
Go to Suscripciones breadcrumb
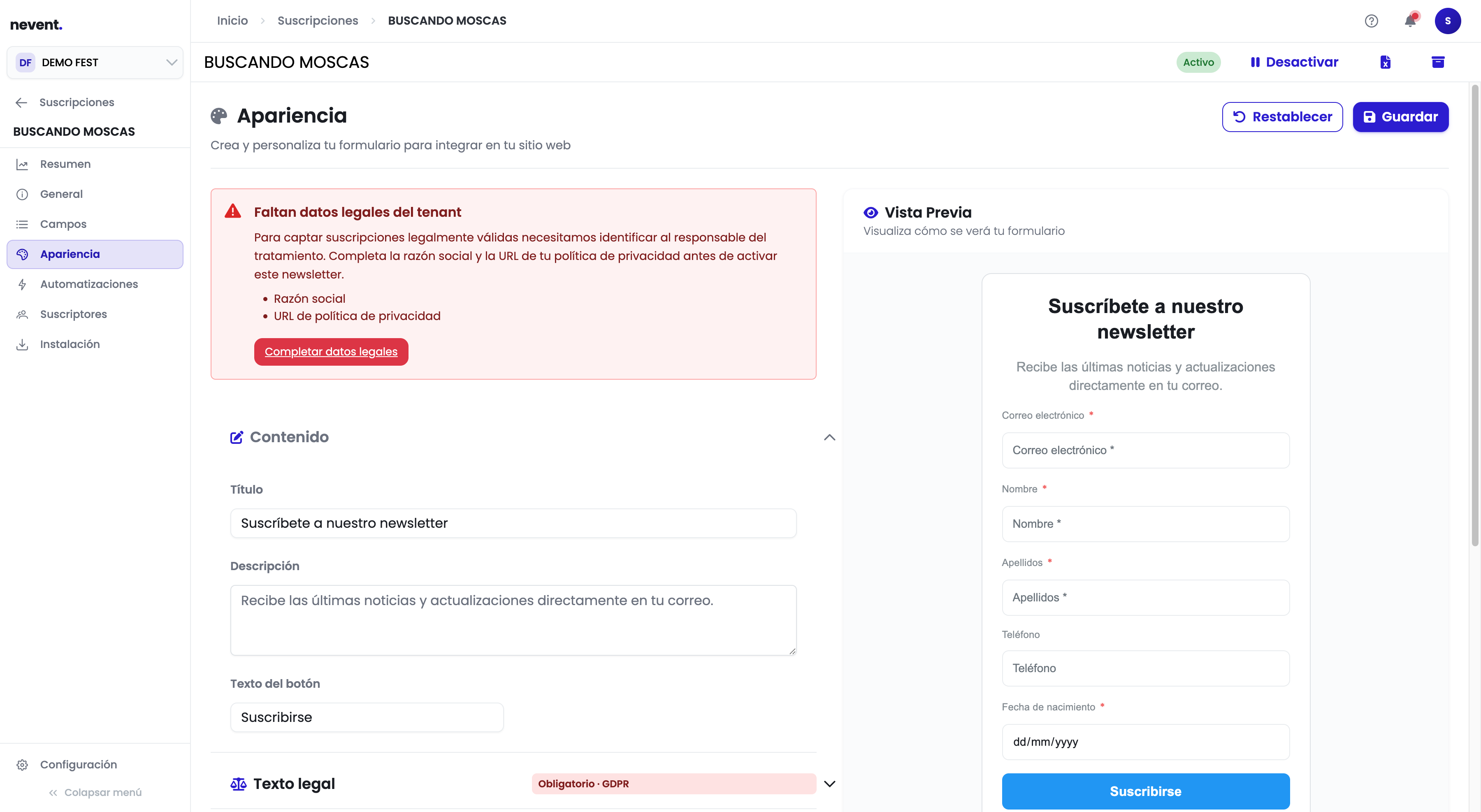(x=318, y=21)
